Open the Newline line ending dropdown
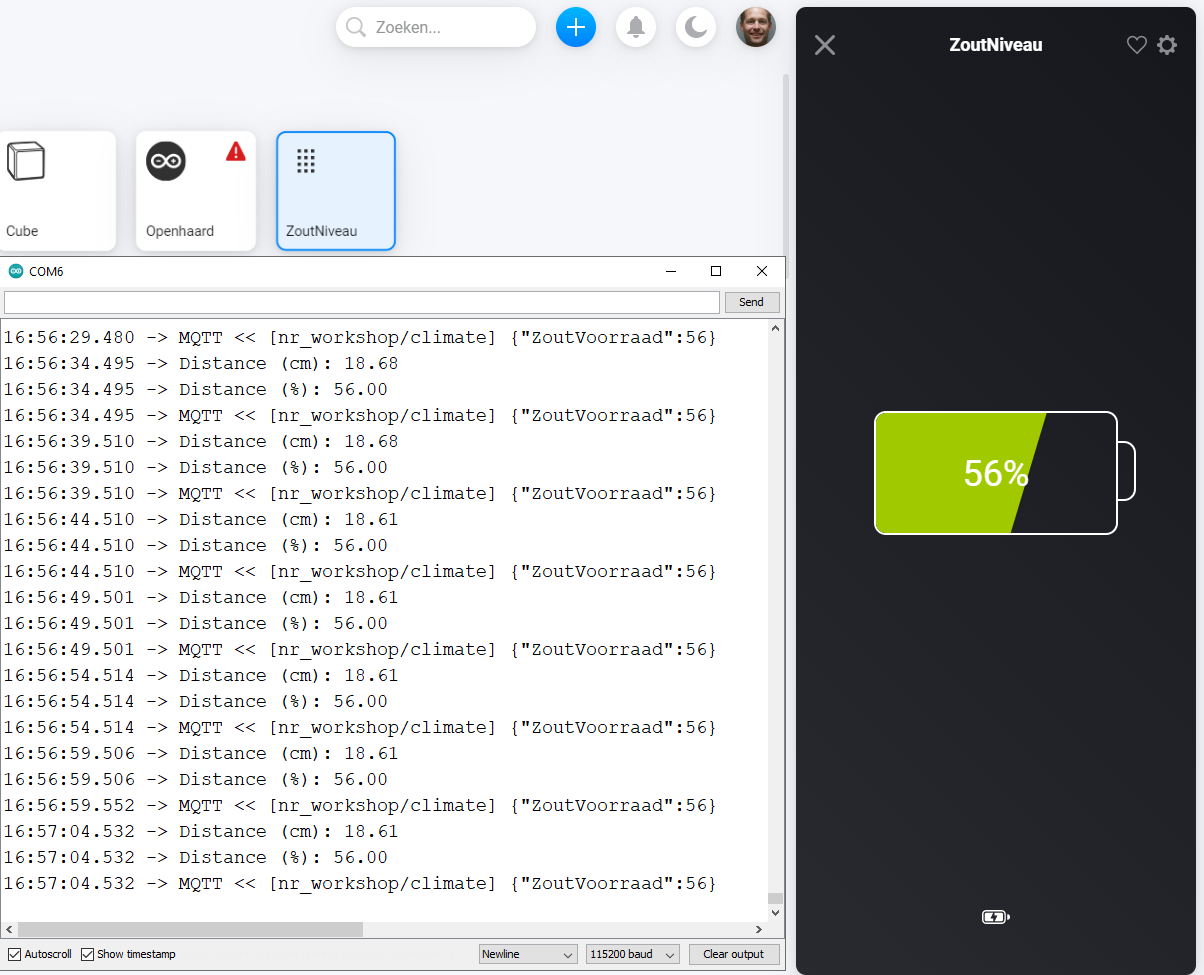The image size is (1204, 975). click(x=528, y=954)
